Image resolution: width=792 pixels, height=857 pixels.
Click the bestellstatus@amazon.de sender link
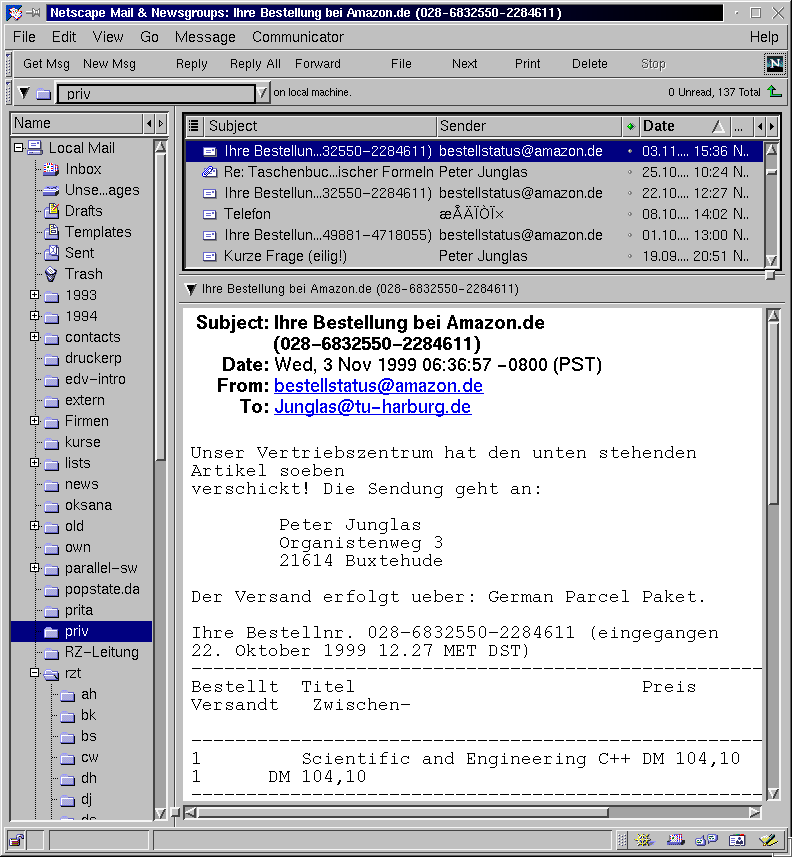click(378, 386)
